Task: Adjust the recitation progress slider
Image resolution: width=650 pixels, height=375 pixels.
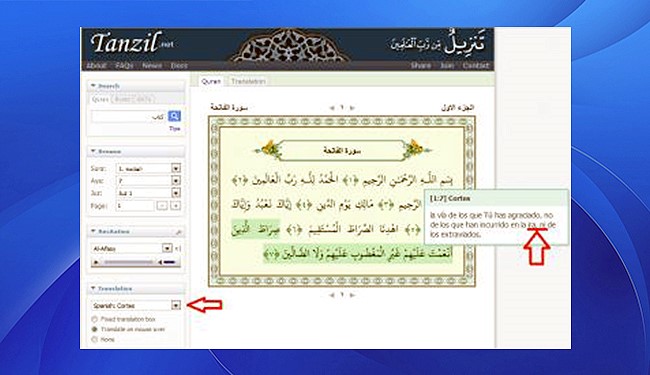Action: (129, 262)
